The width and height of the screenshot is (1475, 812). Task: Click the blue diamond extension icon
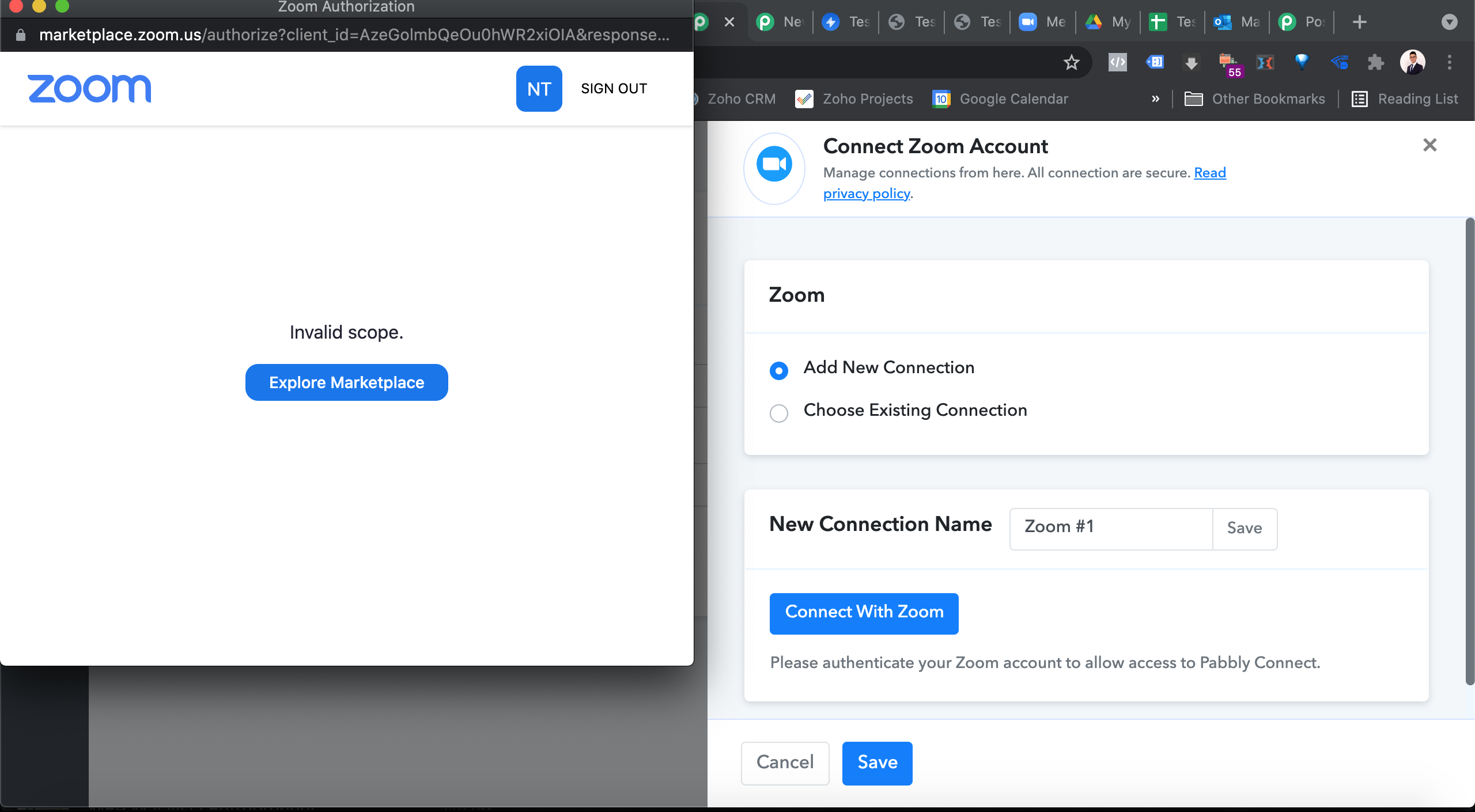pyautogui.click(x=1302, y=62)
